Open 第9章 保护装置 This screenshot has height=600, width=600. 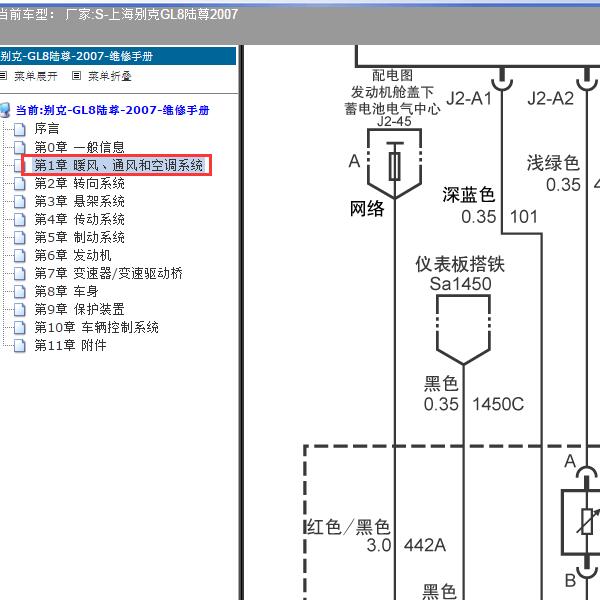click(80, 309)
